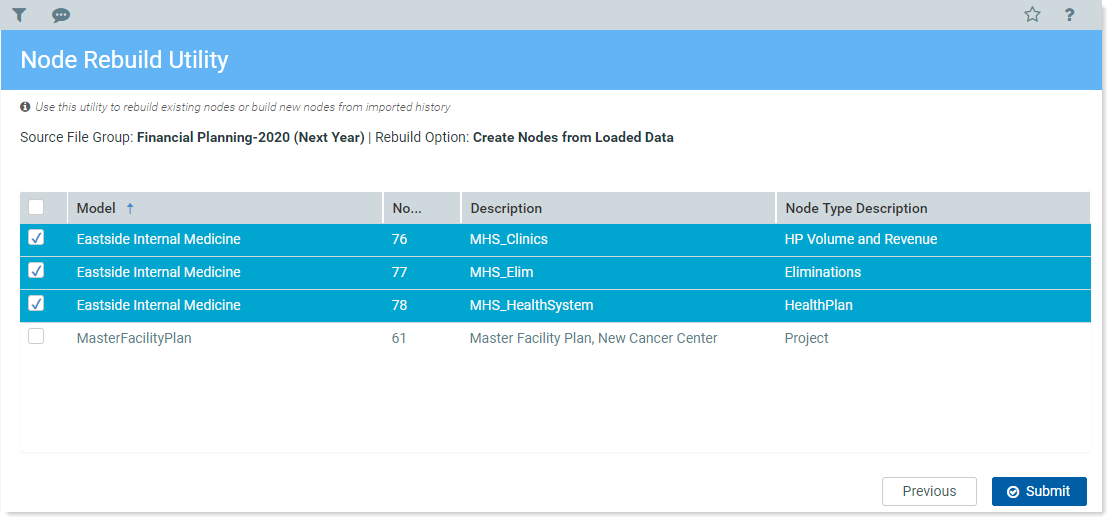Sort by the Model column header
This screenshot has width=1112, height=522.
(x=96, y=209)
